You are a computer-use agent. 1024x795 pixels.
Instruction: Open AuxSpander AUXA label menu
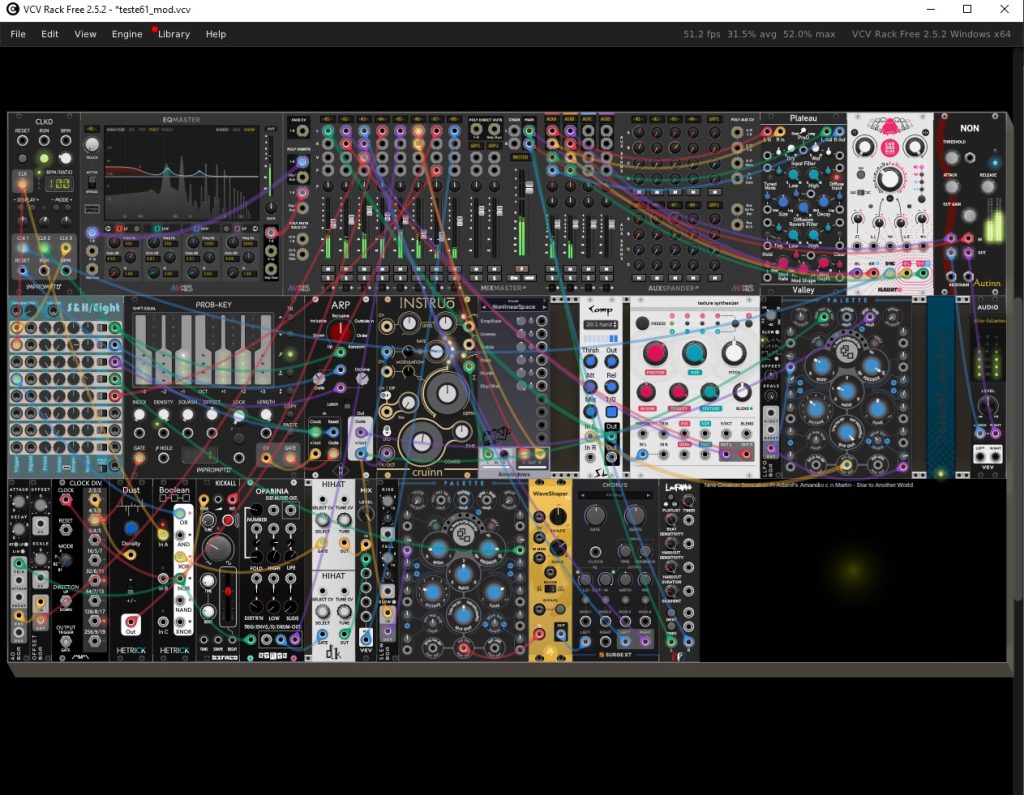coord(552,120)
